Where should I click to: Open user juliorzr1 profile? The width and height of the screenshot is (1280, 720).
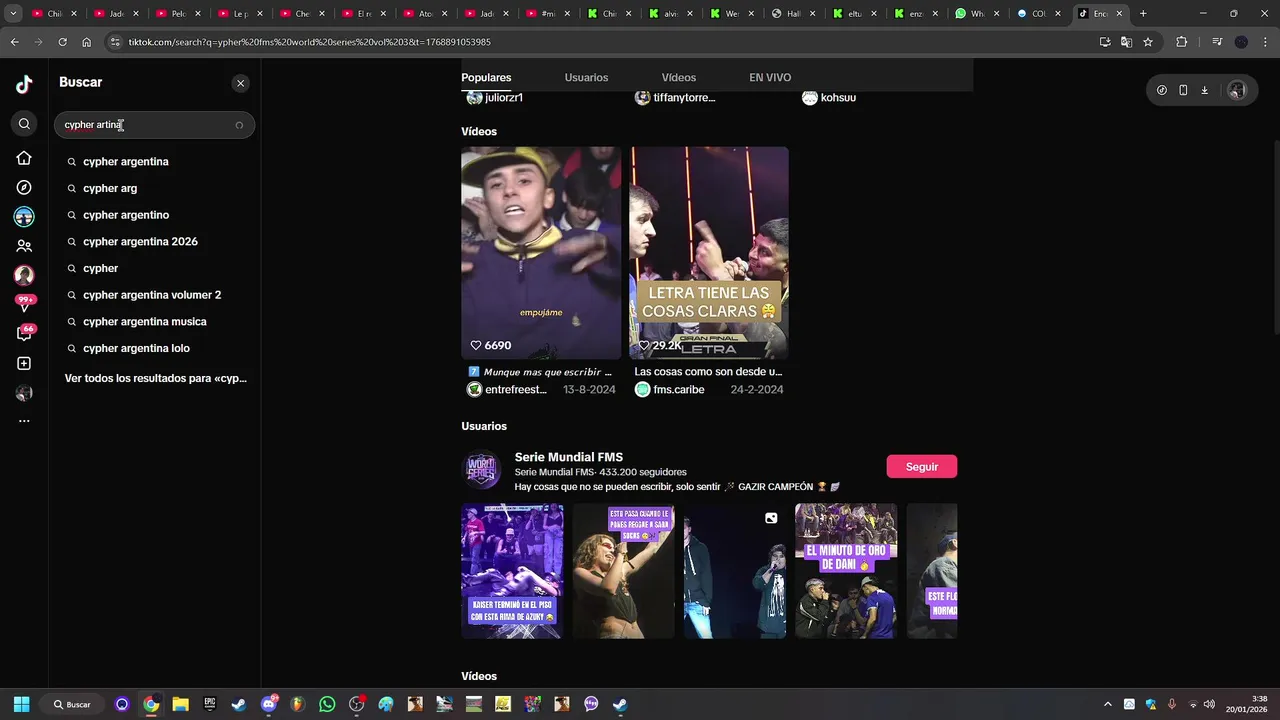[495, 97]
